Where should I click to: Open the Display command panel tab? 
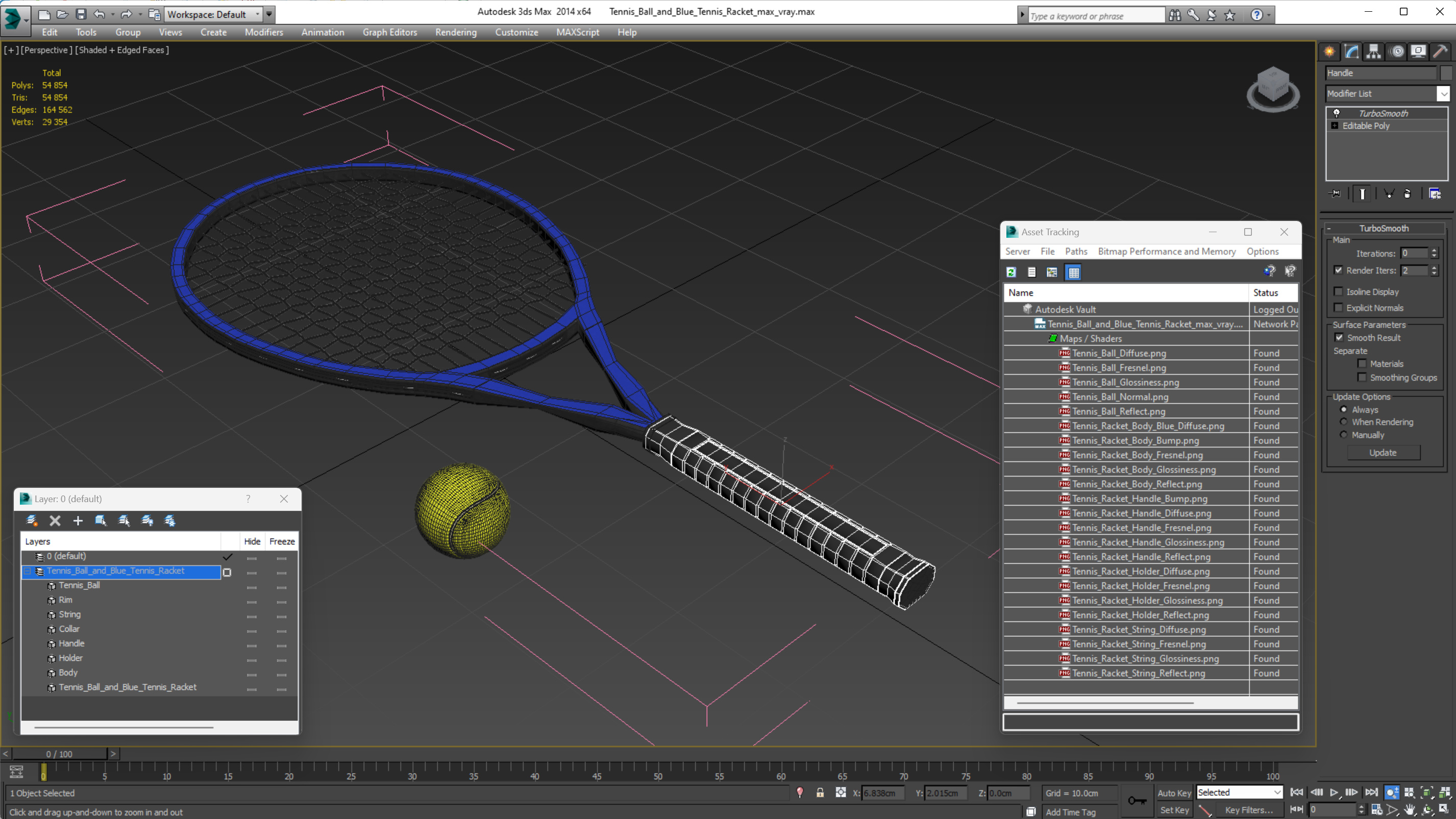pos(1418,52)
